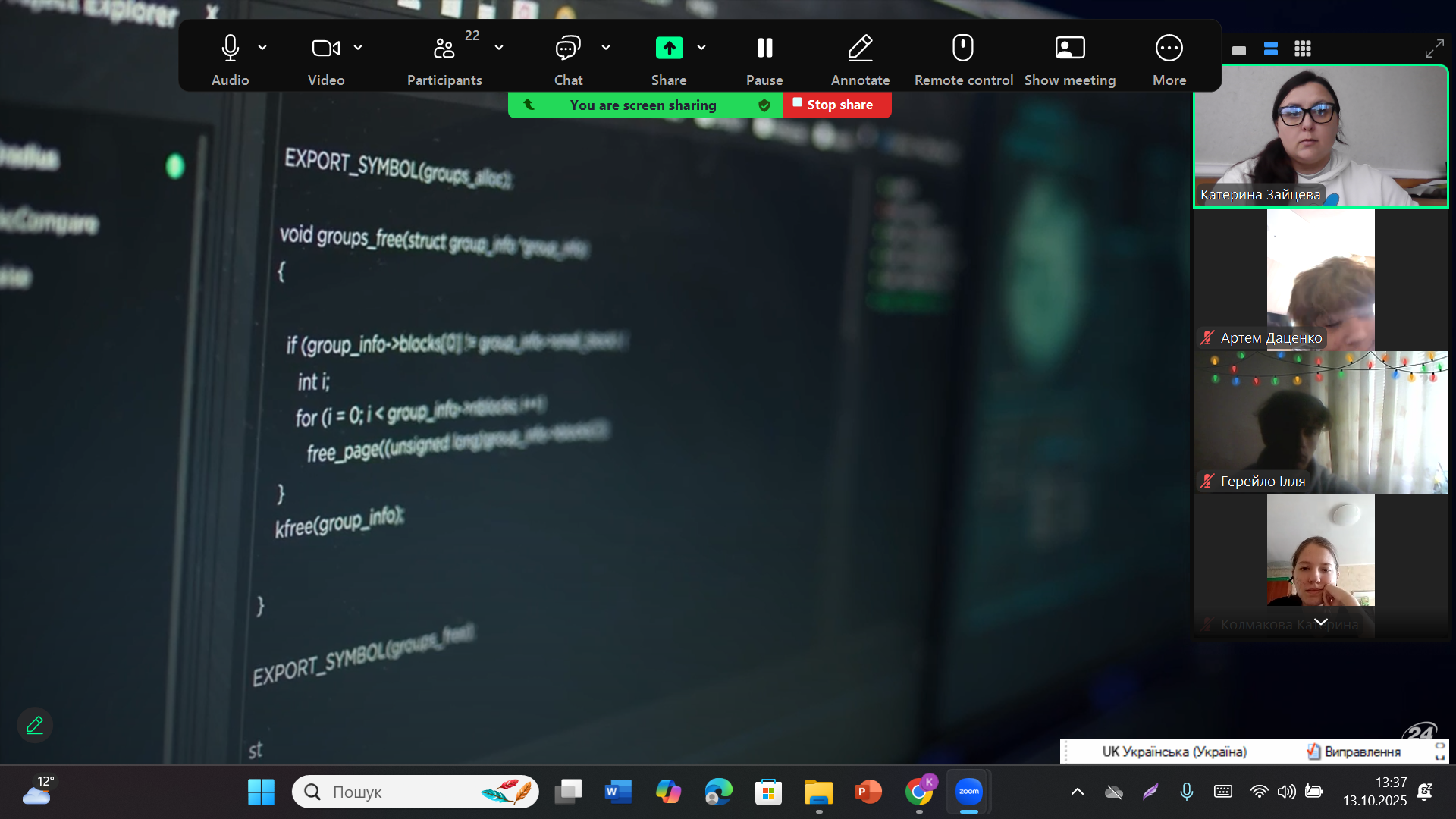Click the green Share screen icon
Image resolution: width=1456 pixels, height=819 pixels.
tap(669, 49)
